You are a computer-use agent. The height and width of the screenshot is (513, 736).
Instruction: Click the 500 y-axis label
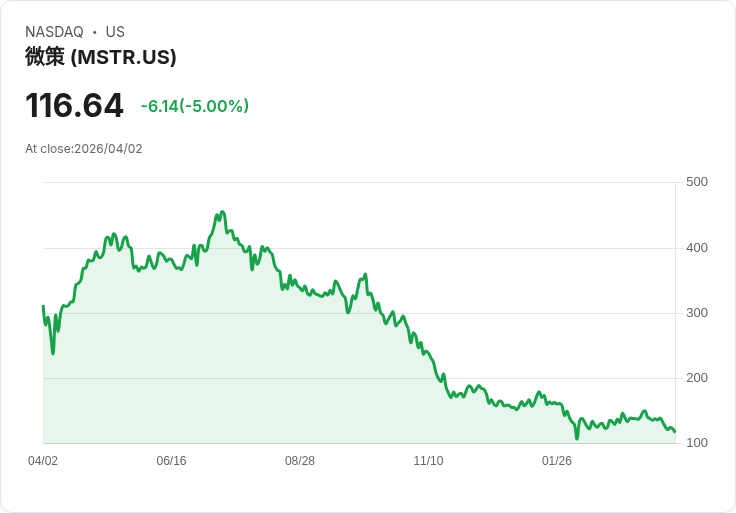697,182
